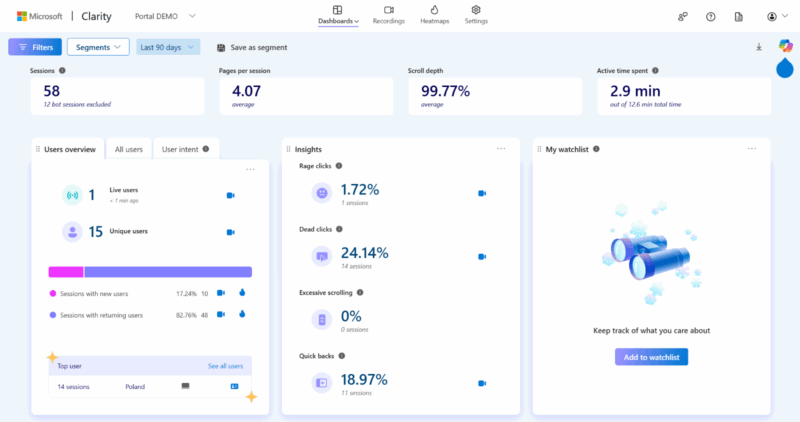Expand the Last 90 days date range
Image resolution: width=800 pixels, height=422 pixels.
[x=168, y=47]
